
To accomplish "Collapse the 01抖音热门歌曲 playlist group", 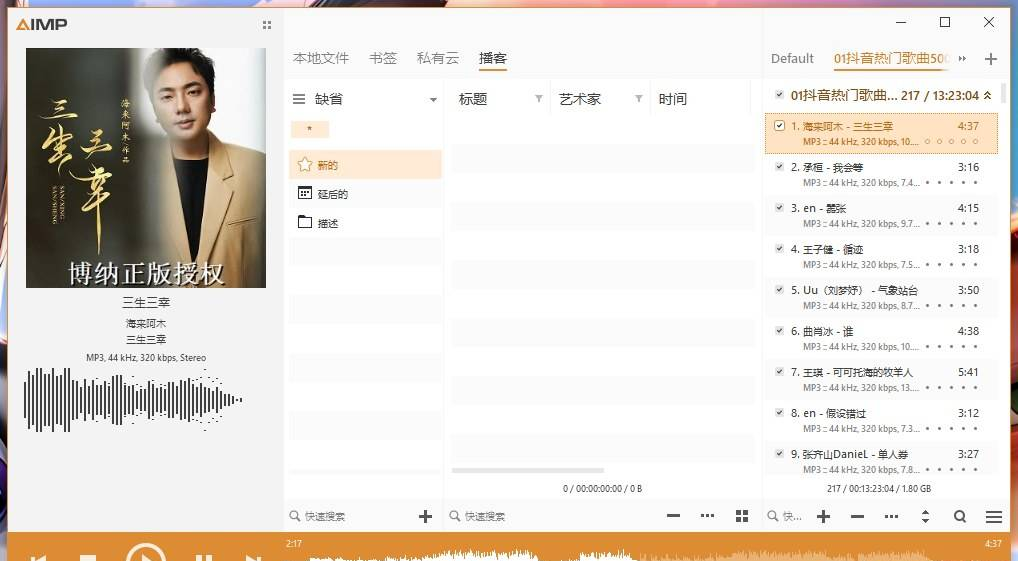I will tap(988, 96).
